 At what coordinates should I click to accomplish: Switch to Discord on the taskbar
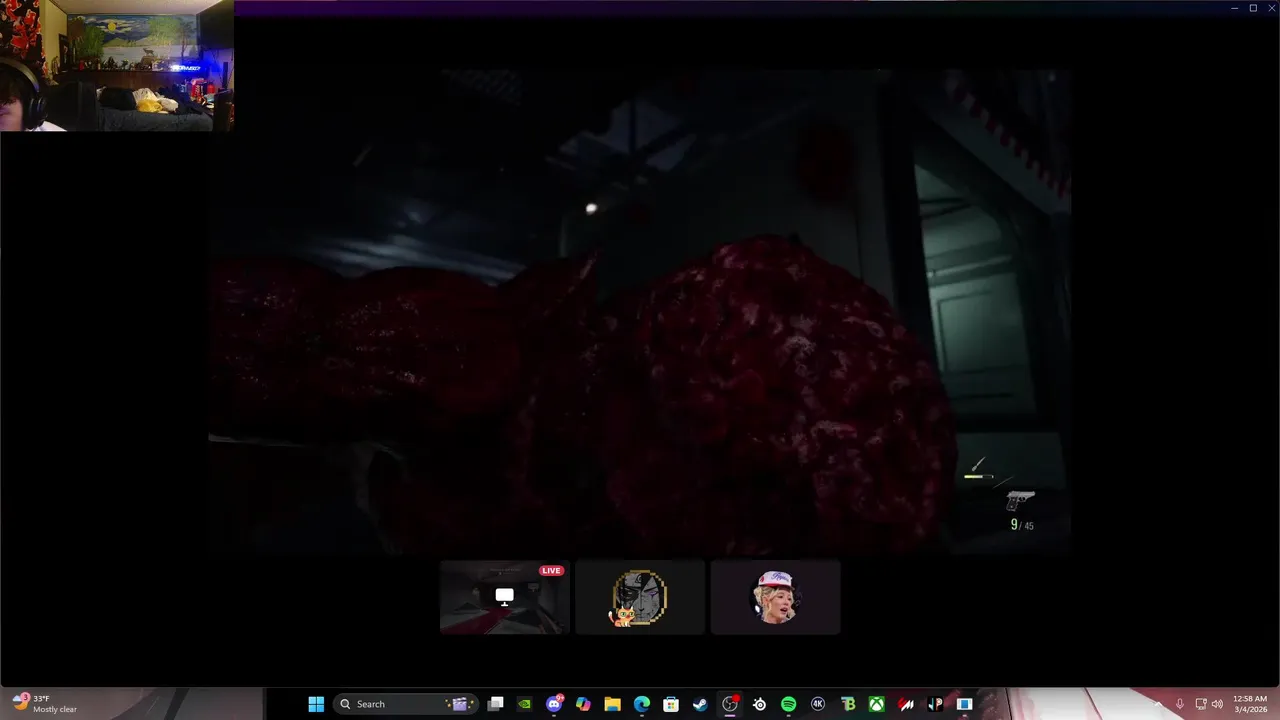[554, 704]
